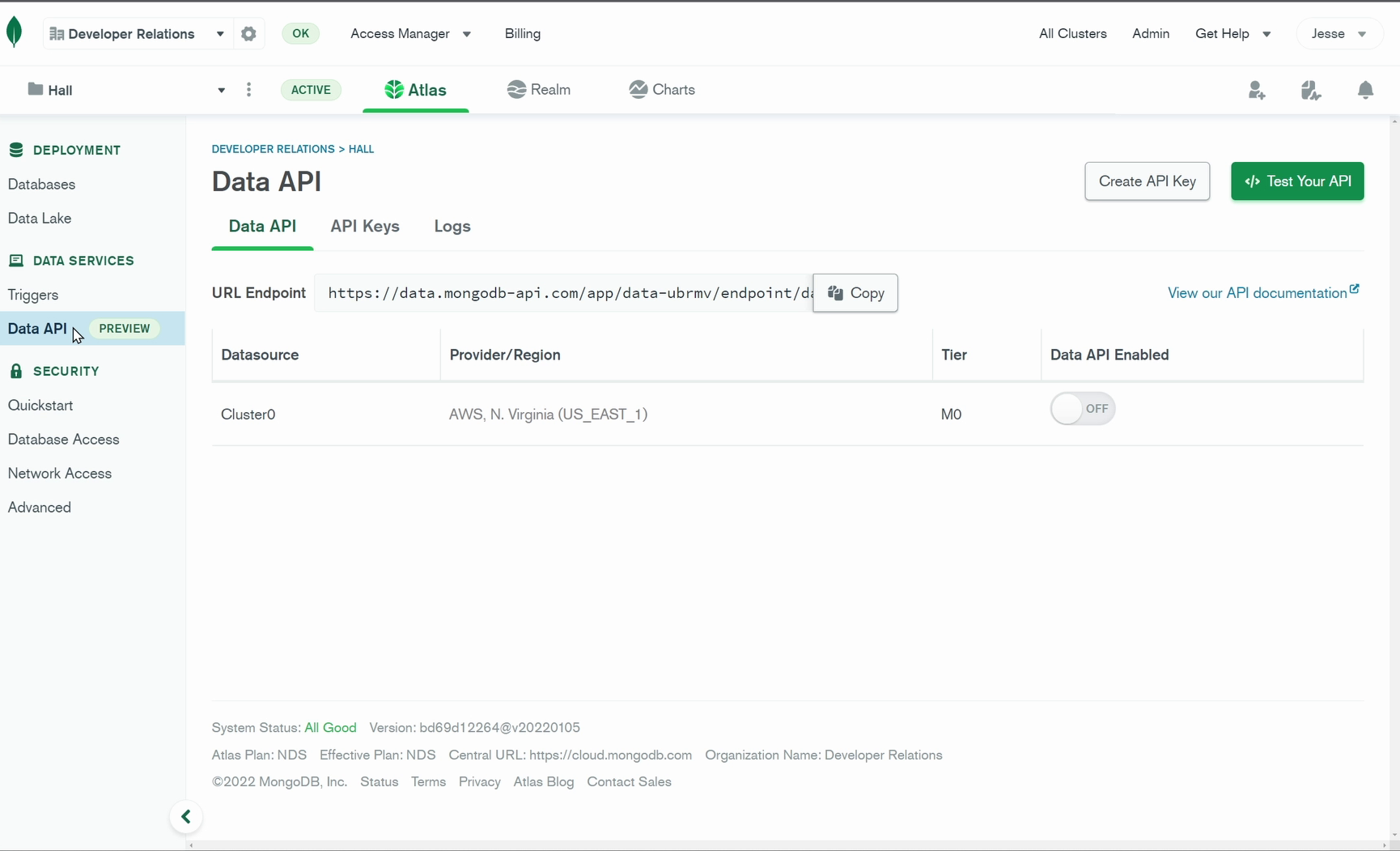This screenshot has width=1400, height=851.
Task: Click the Security lock icon
Action: [16, 371]
